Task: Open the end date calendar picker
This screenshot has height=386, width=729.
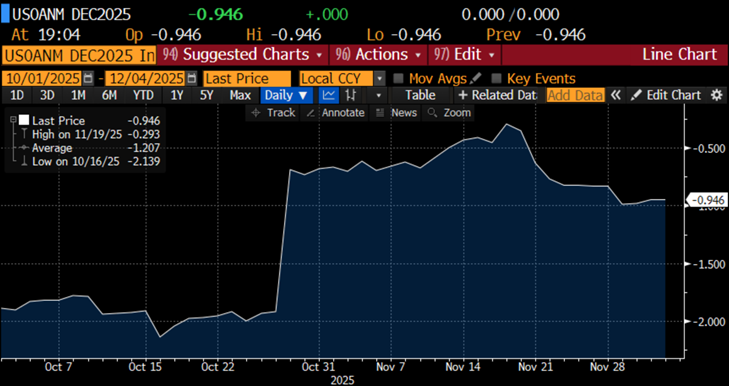Action: (192, 78)
